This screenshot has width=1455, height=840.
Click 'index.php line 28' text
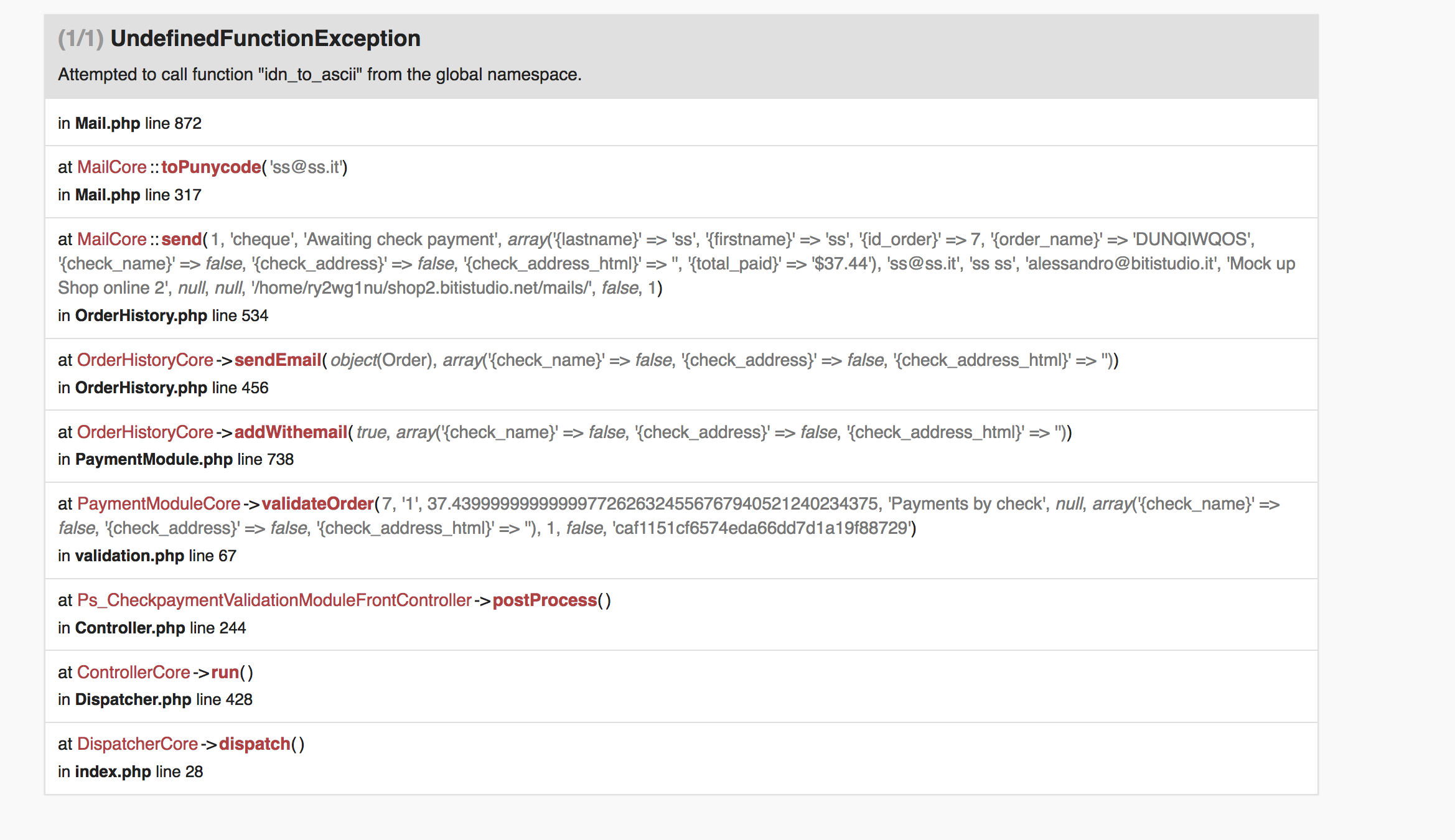click(x=131, y=772)
